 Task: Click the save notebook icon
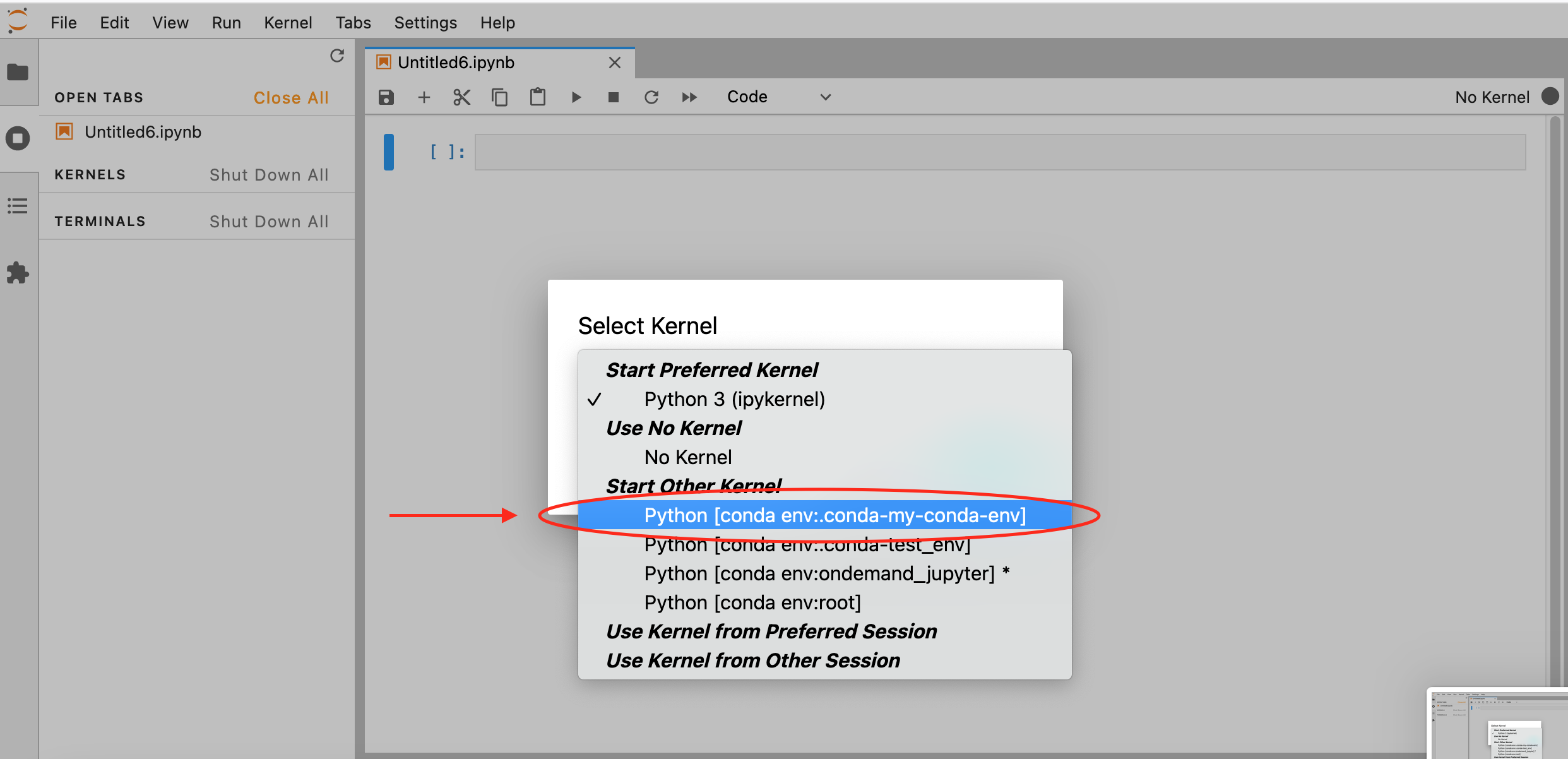[x=386, y=97]
